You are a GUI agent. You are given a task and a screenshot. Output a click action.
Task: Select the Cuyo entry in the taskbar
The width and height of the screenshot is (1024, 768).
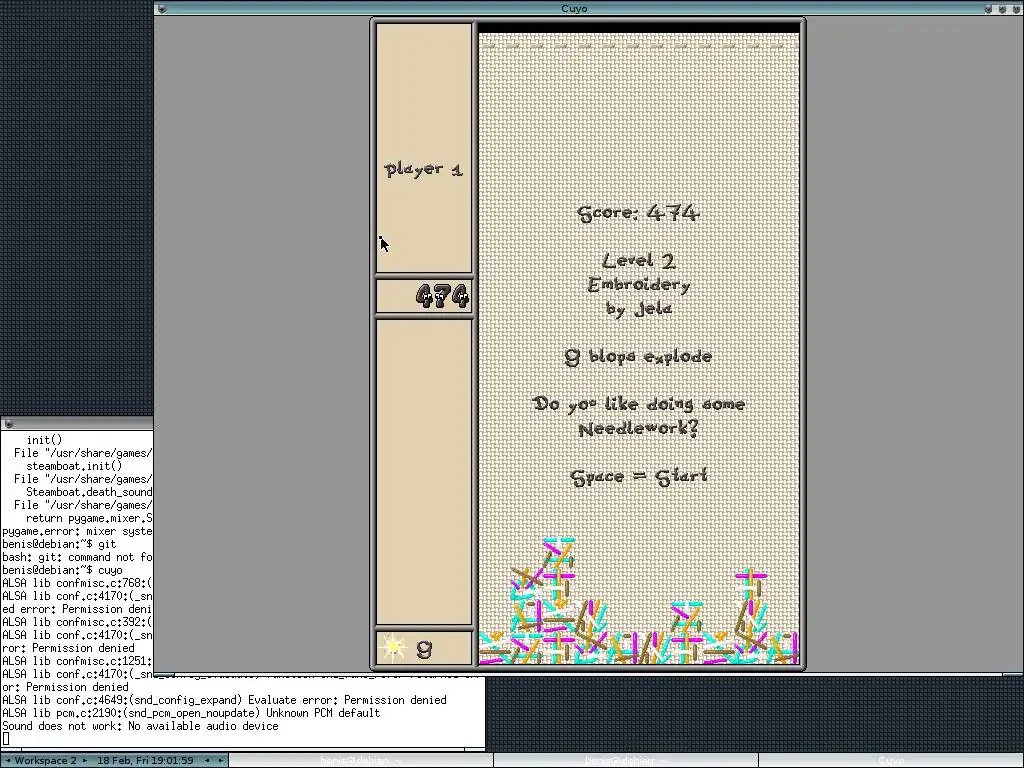click(x=890, y=761)
